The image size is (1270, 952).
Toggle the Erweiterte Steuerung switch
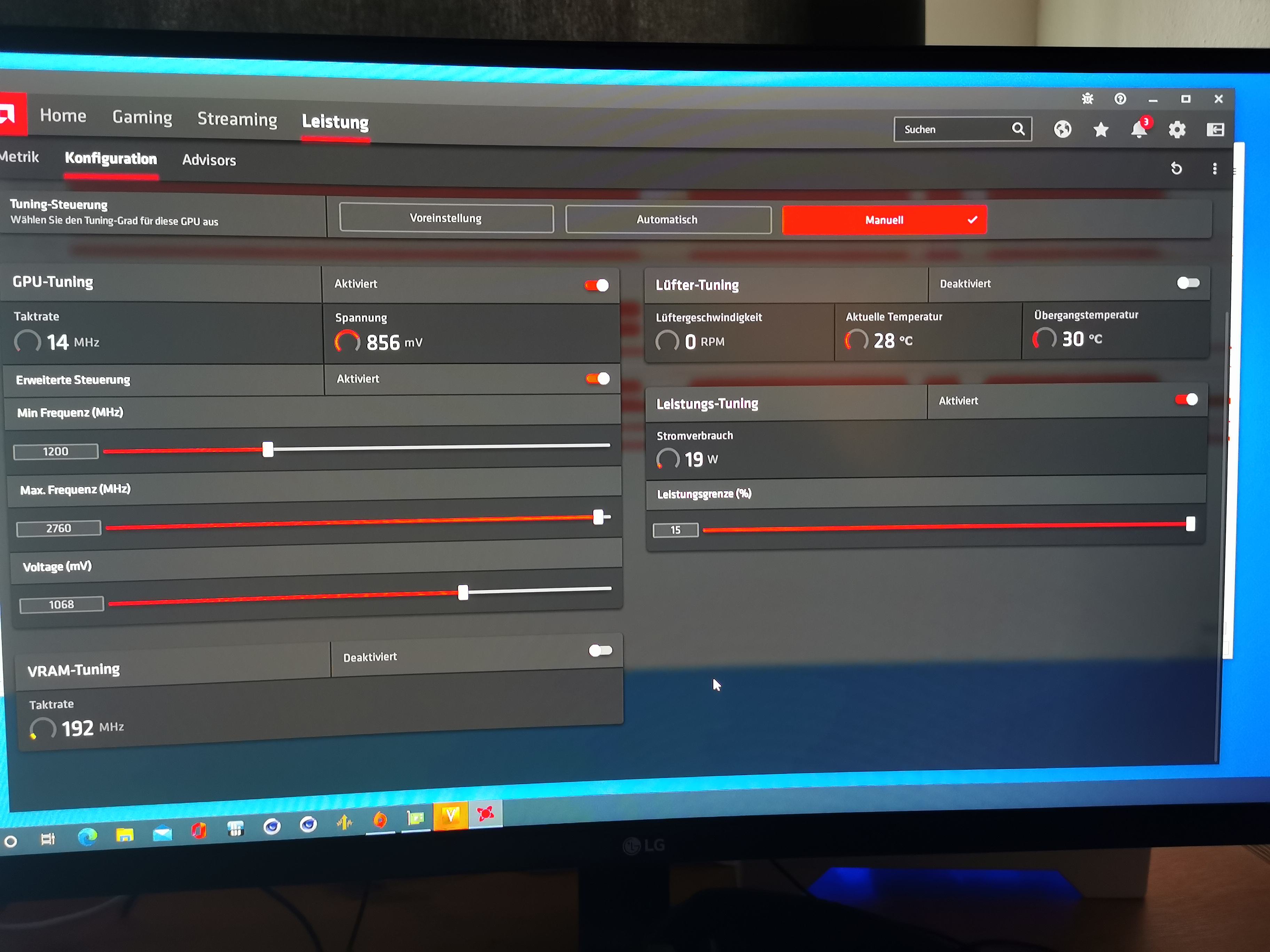[x=598, y=379]
